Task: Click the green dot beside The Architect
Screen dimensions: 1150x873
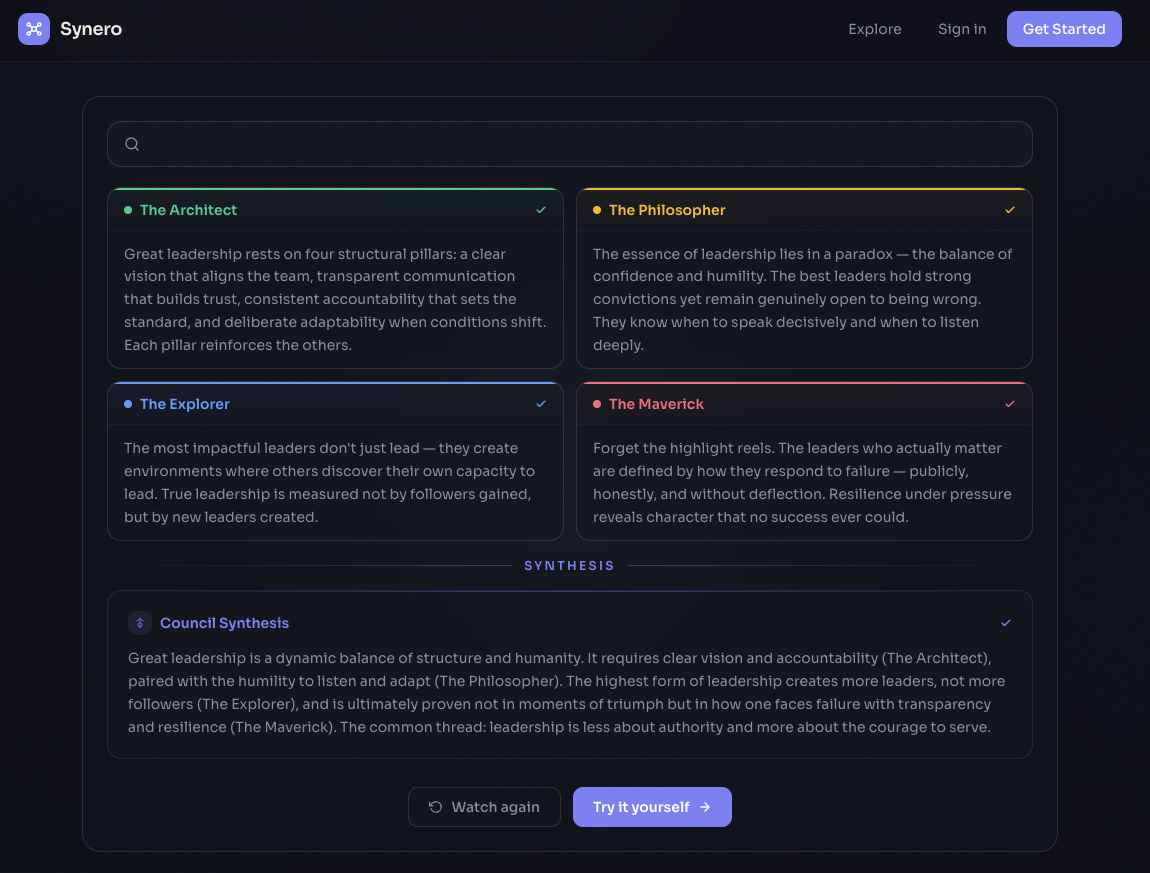Action: pos(128,210)
